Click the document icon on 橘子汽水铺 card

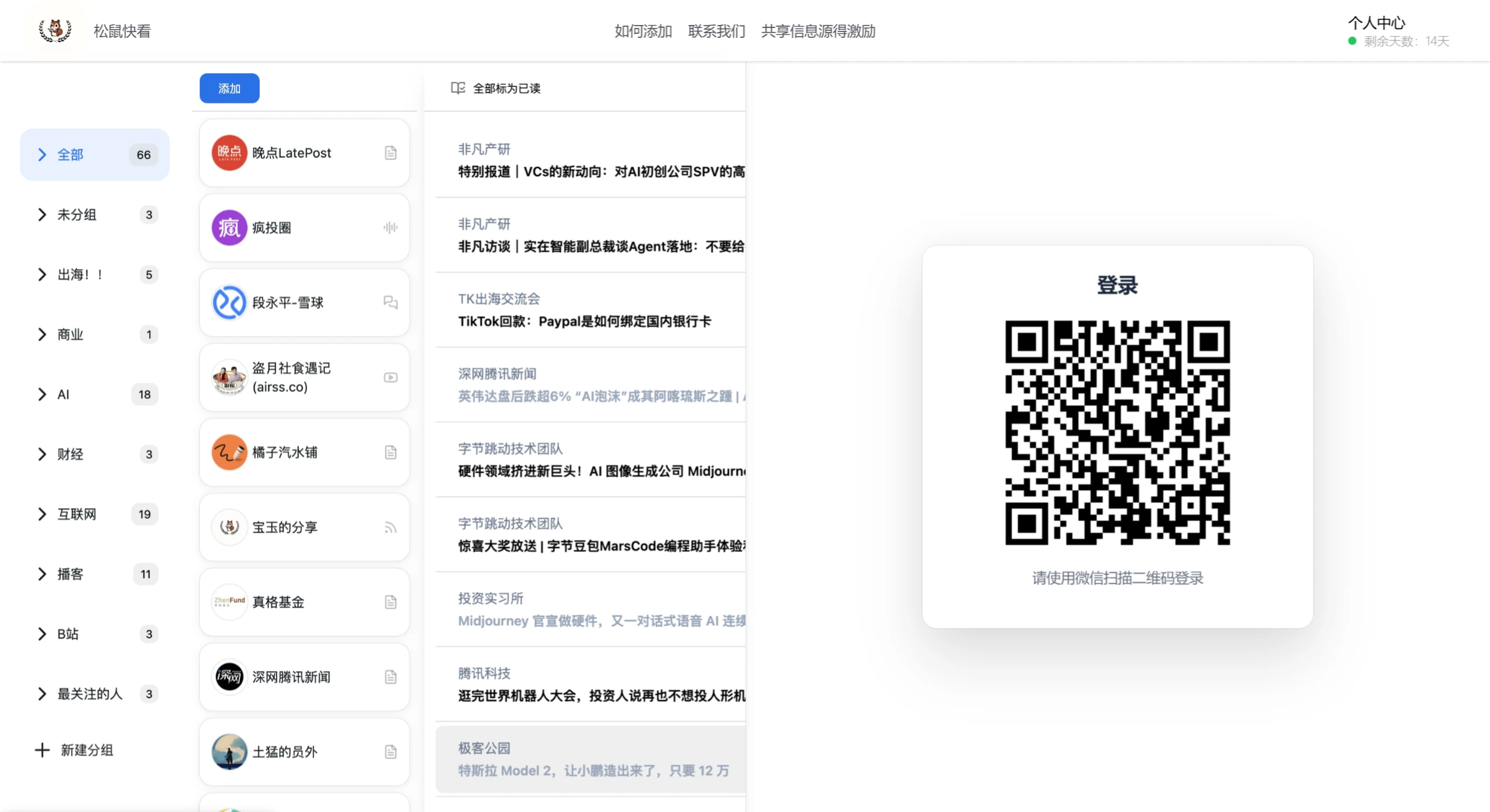[391, 452]
